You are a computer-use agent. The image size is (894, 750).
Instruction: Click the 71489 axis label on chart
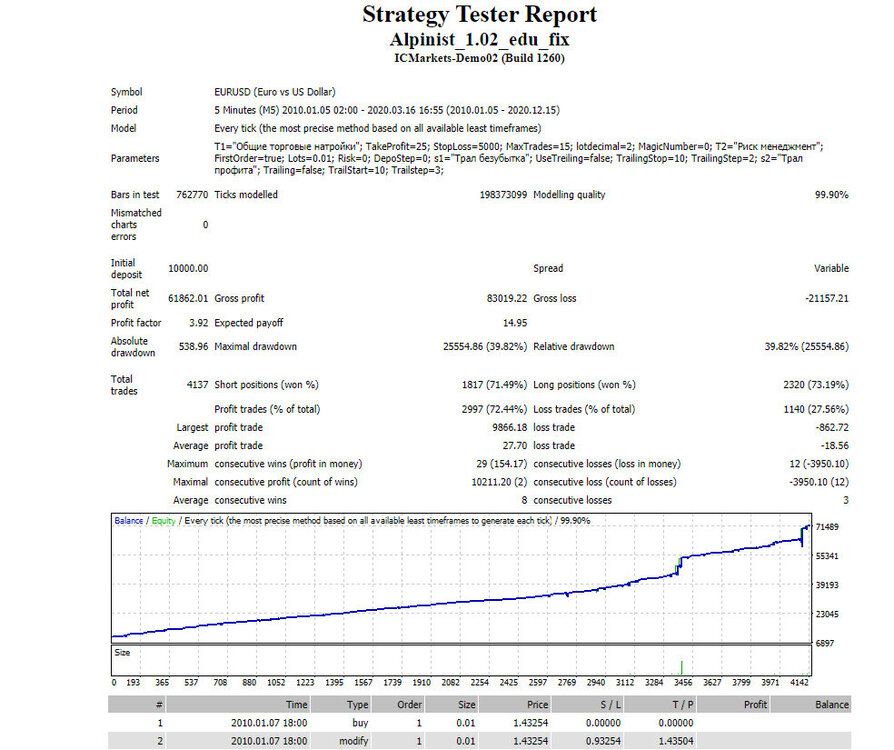pos(827,527)
